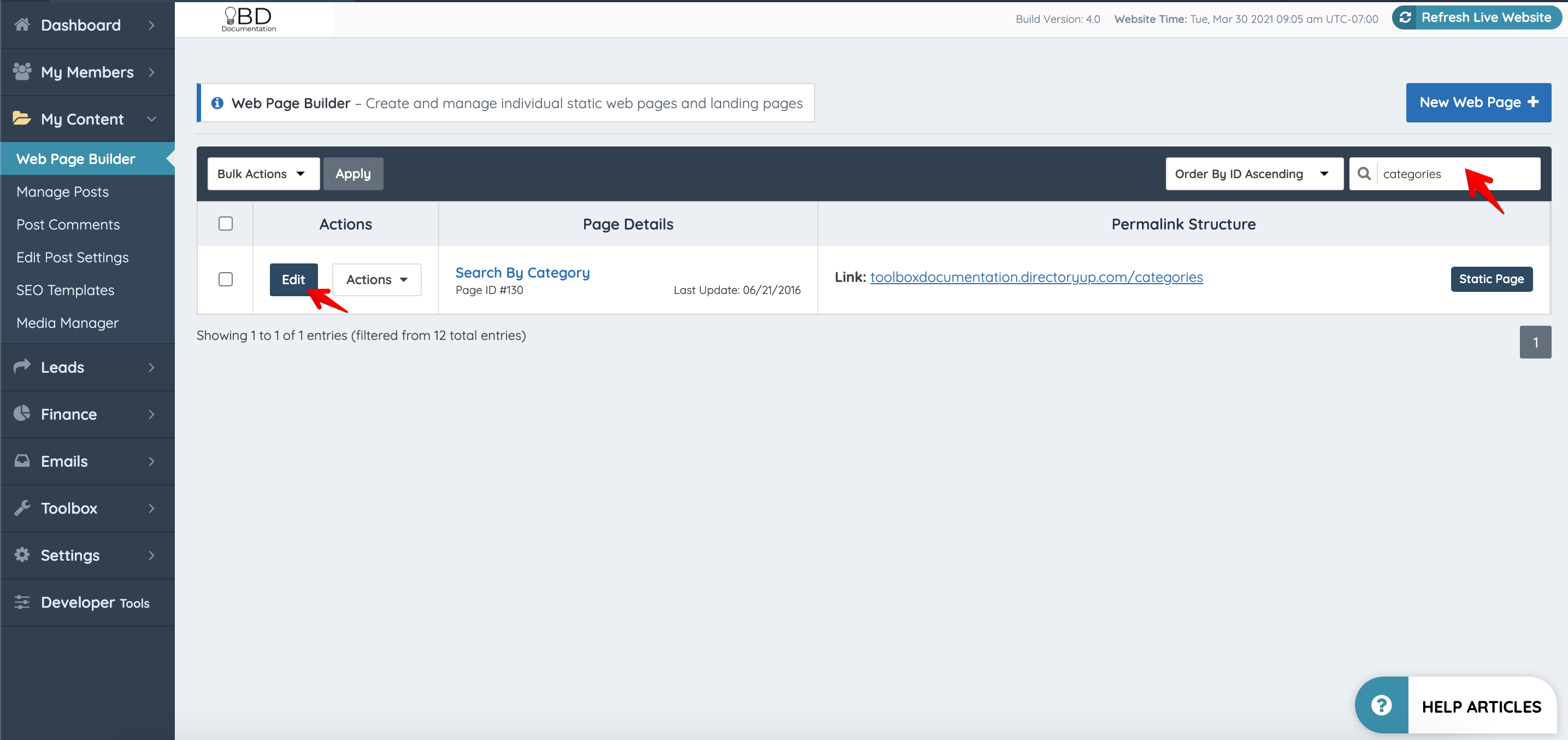Open SEO Templates menu item
This screenshot has height=740, width=1568.
(65, 290)
